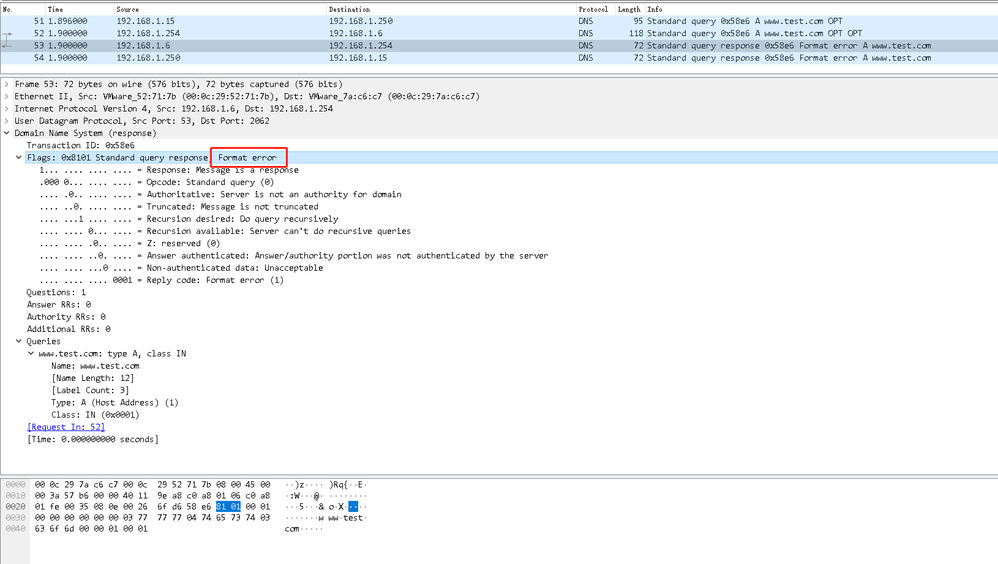Collapse the www.test.com query entry
998x564 pixels.
(x=31, y=353)
